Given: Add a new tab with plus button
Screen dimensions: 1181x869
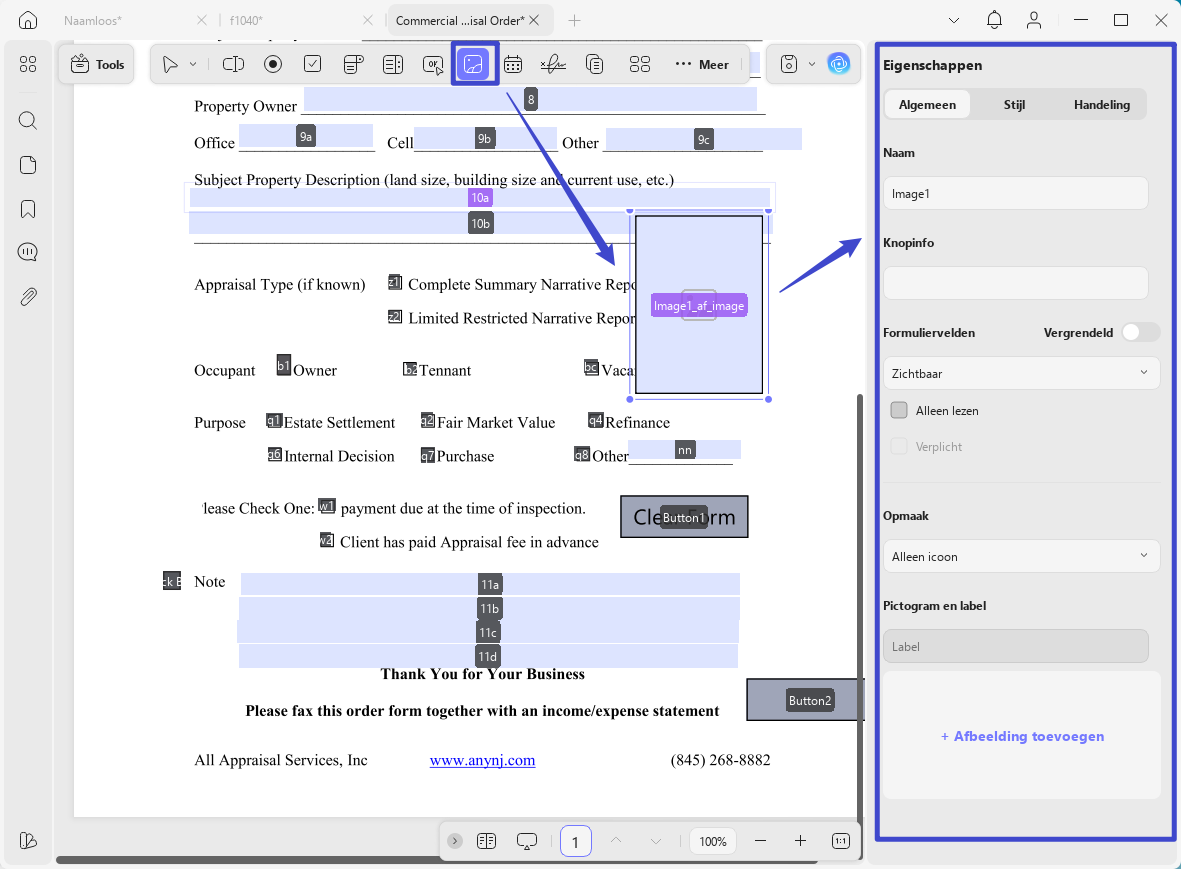Looking at the screenshot, I should point(574,20).
